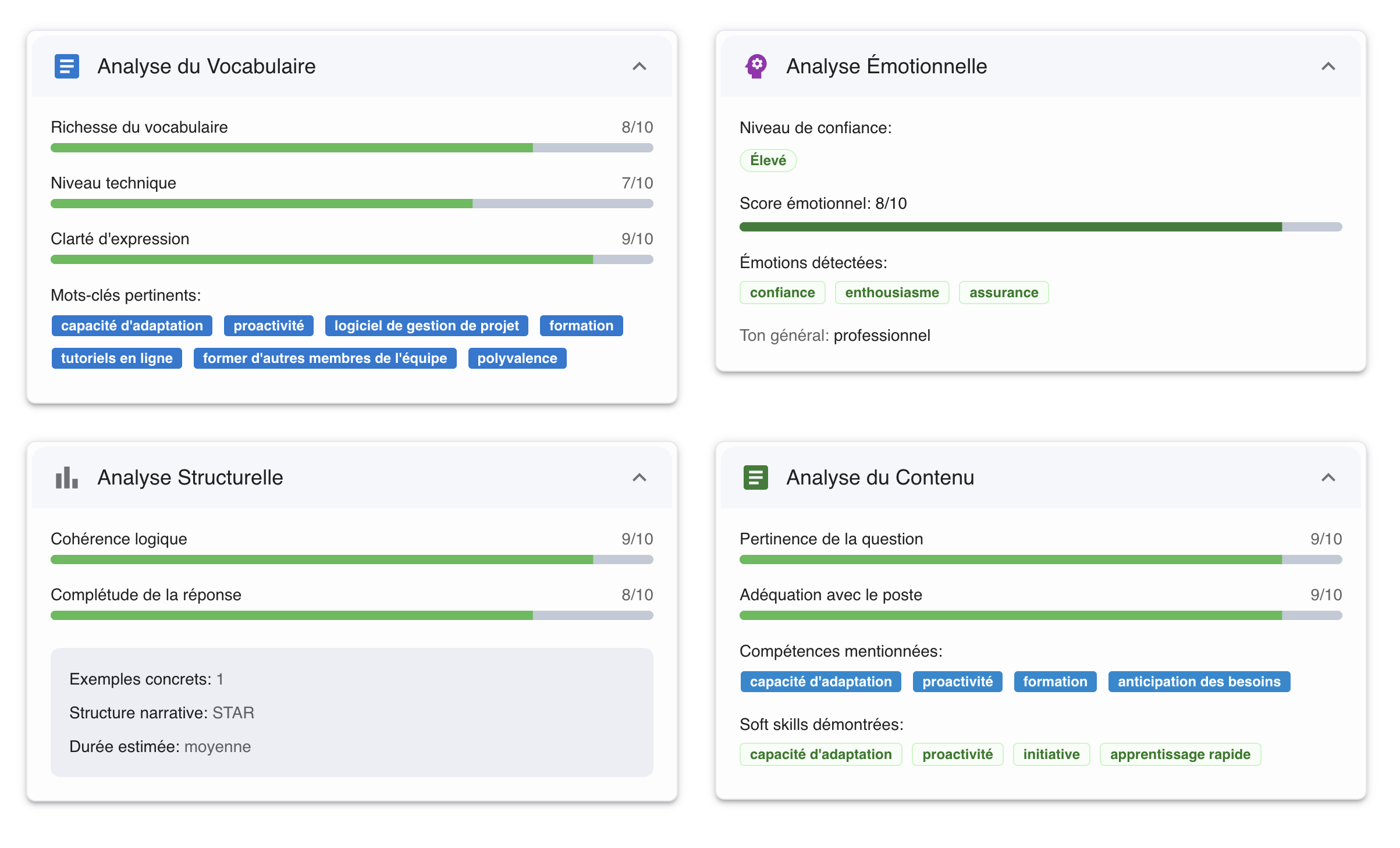Click the Analyse du Vocabulaire header title

pos(207,66)
